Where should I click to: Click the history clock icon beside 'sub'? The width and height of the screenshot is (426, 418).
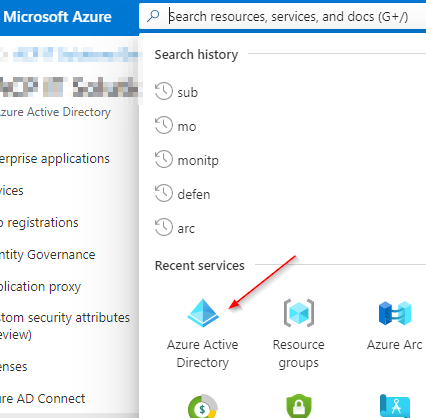164,91
